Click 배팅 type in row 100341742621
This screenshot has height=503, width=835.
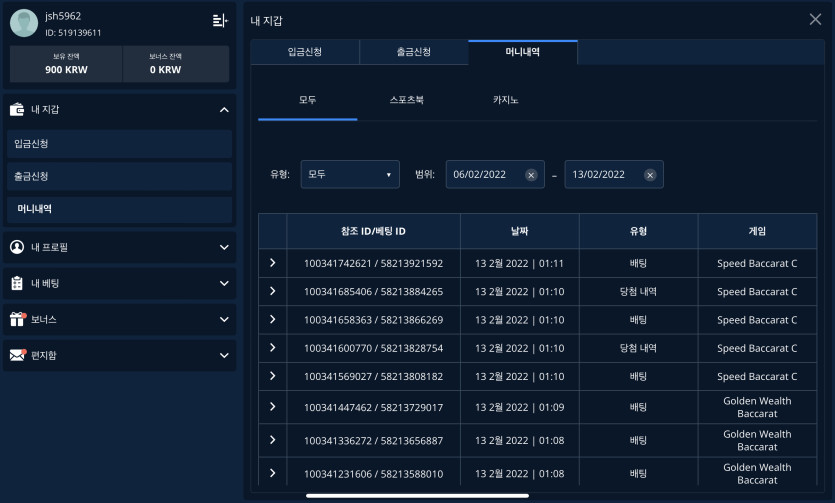(x=638, y=263)
